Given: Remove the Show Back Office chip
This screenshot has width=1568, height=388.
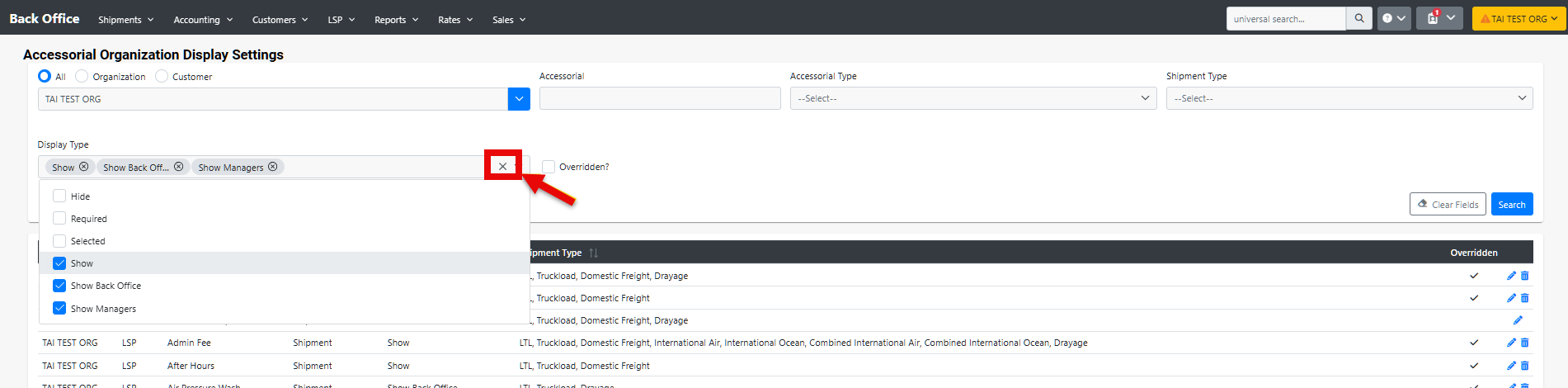Looking at the screenshot, I should (x=178, y=167).
